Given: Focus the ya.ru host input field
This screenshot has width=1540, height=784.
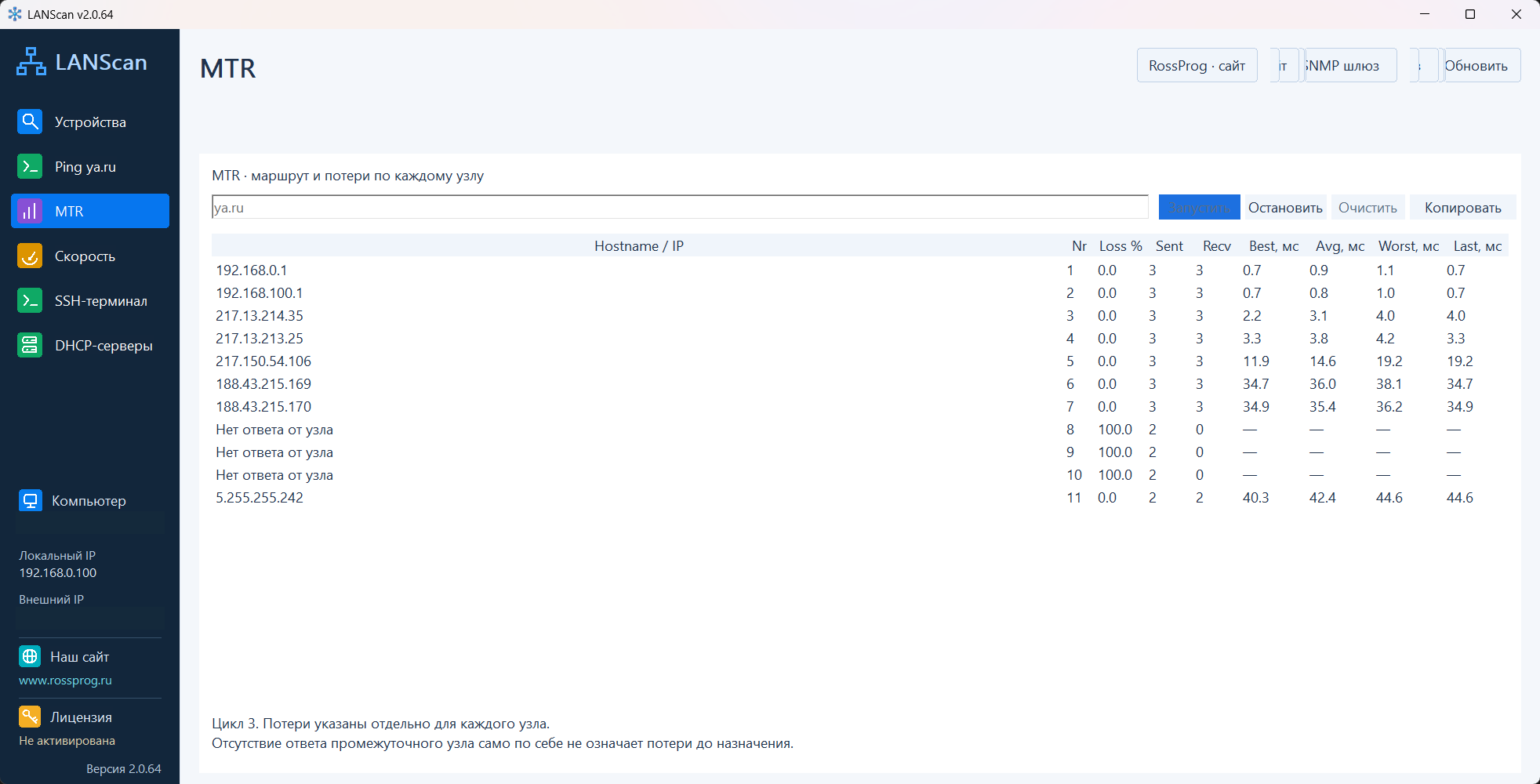Looking at the screenshot, I should 680,207.
